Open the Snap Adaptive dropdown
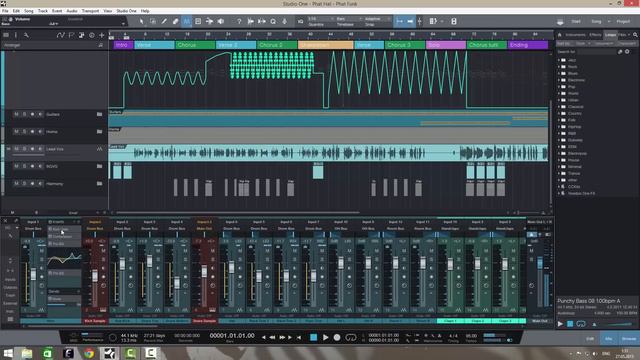640x360 pixels. (x=378, y=19)
